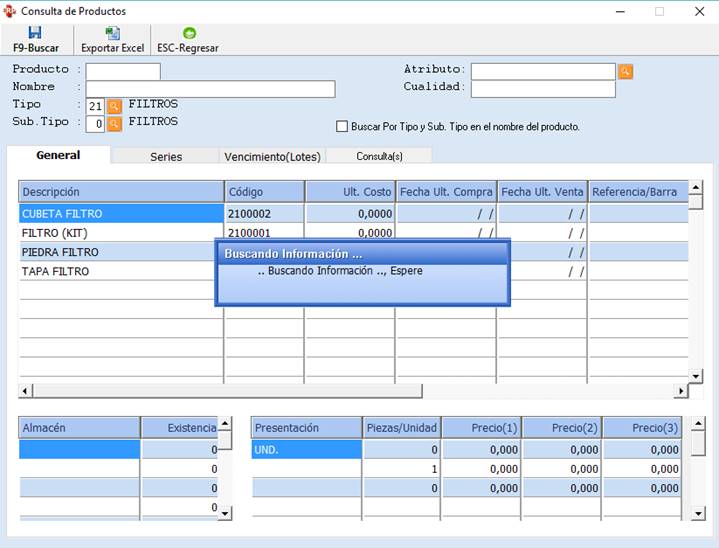Click the application icon in the title bar

(x=10, y=11)
